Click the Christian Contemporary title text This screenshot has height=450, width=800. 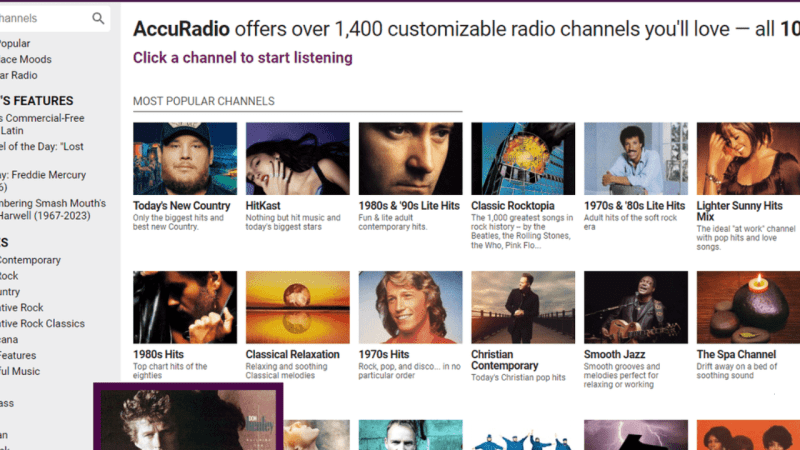(x=505, y=360)
